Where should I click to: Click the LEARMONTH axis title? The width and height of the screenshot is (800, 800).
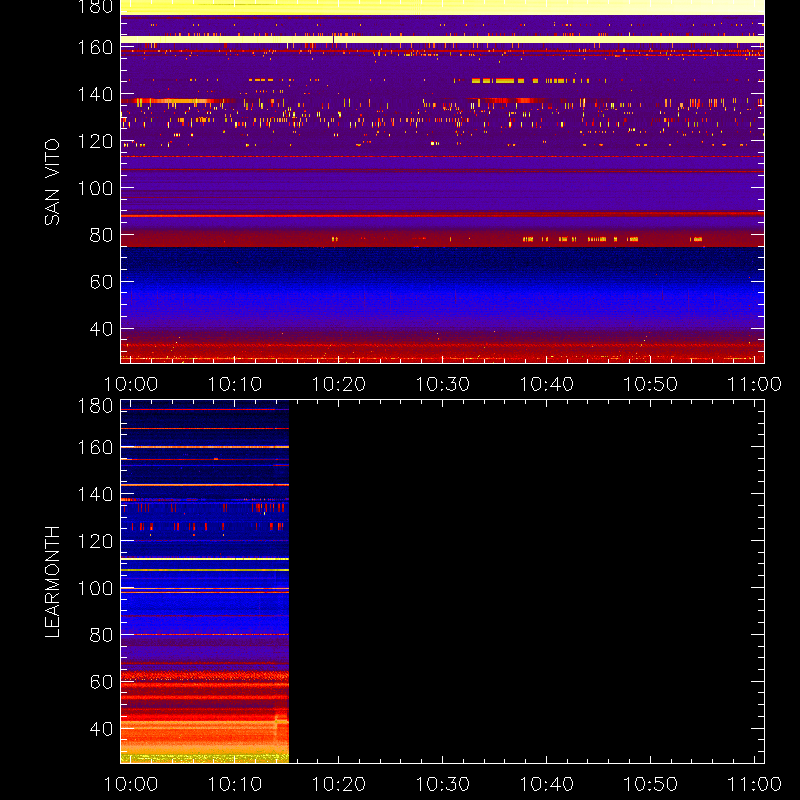(x=53, y=582)
